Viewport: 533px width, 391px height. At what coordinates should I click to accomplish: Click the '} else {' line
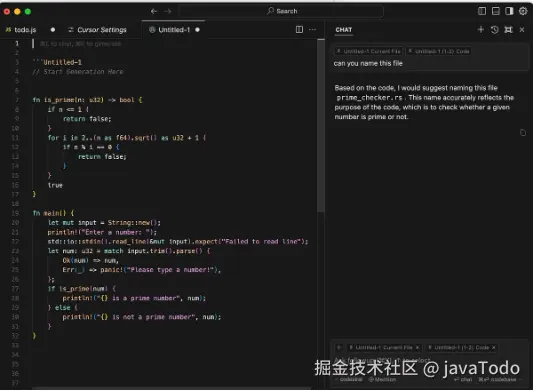tap(63, 308)
